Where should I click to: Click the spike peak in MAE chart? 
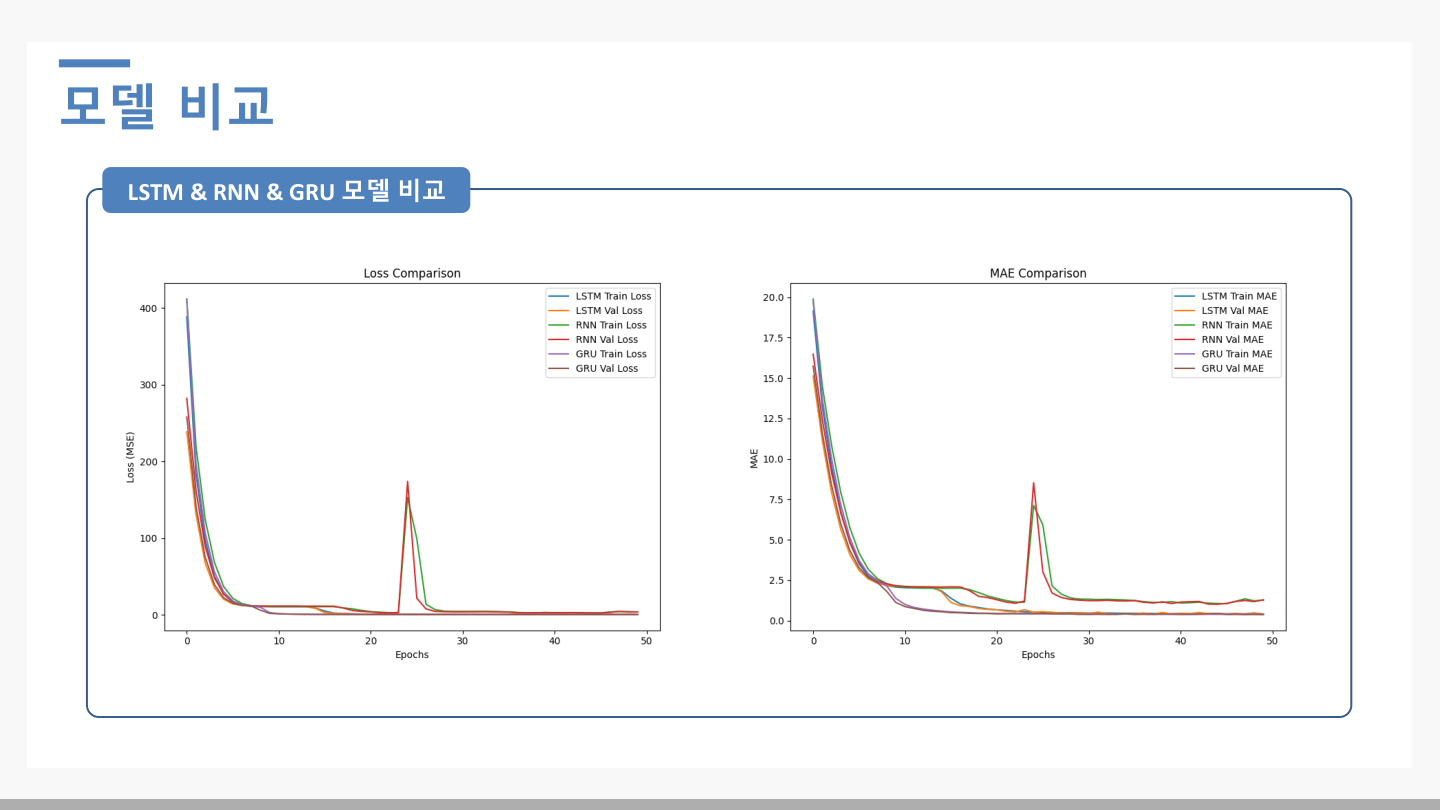point(1033,483)
